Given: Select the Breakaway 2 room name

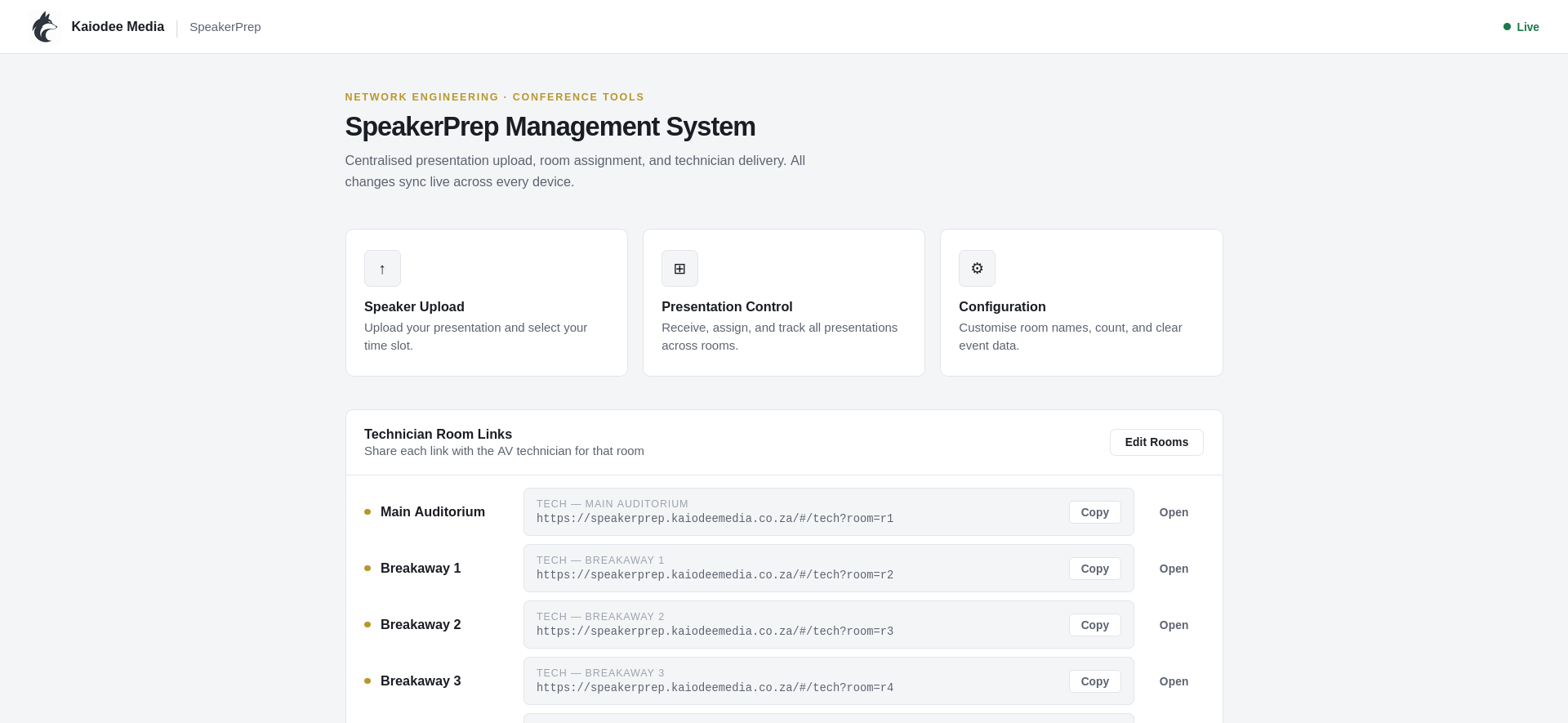Looking at the screenshot, I should [x=421, y=625].
